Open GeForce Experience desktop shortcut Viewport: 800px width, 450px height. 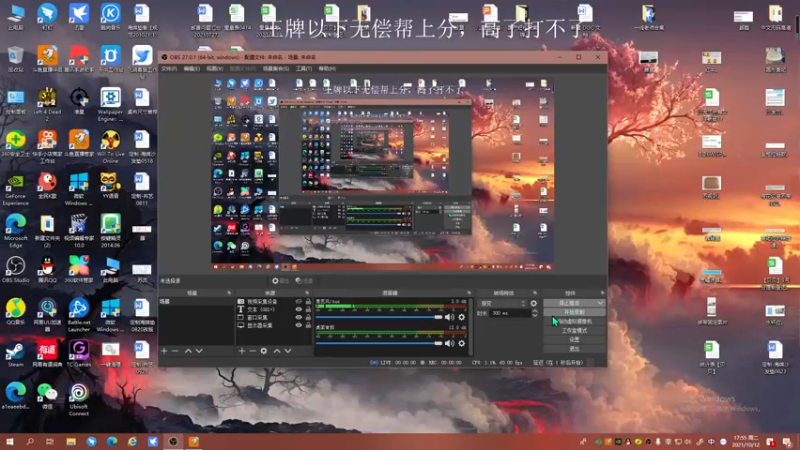(15, 189)
